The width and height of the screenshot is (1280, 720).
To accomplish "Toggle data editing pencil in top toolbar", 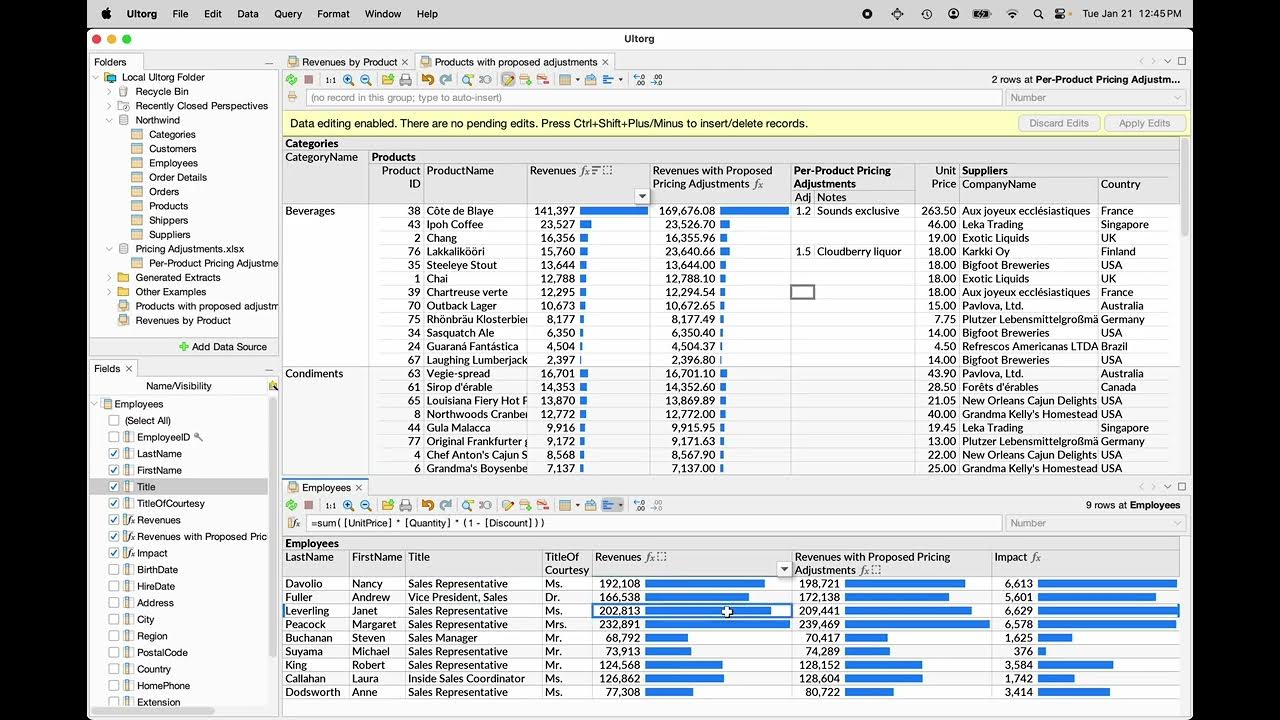I will click(x=508, y=80).
